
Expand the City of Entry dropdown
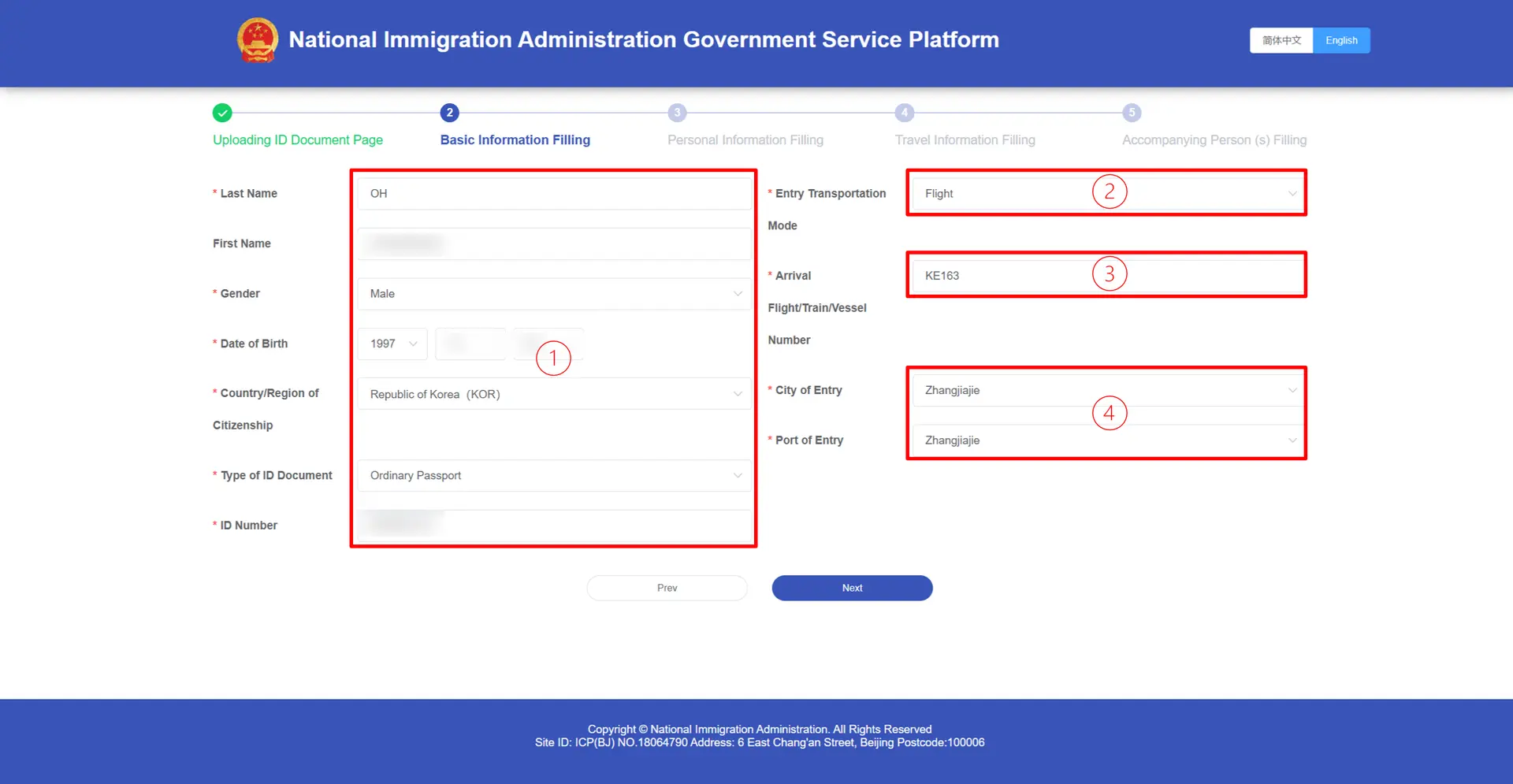click(1106, 390)
